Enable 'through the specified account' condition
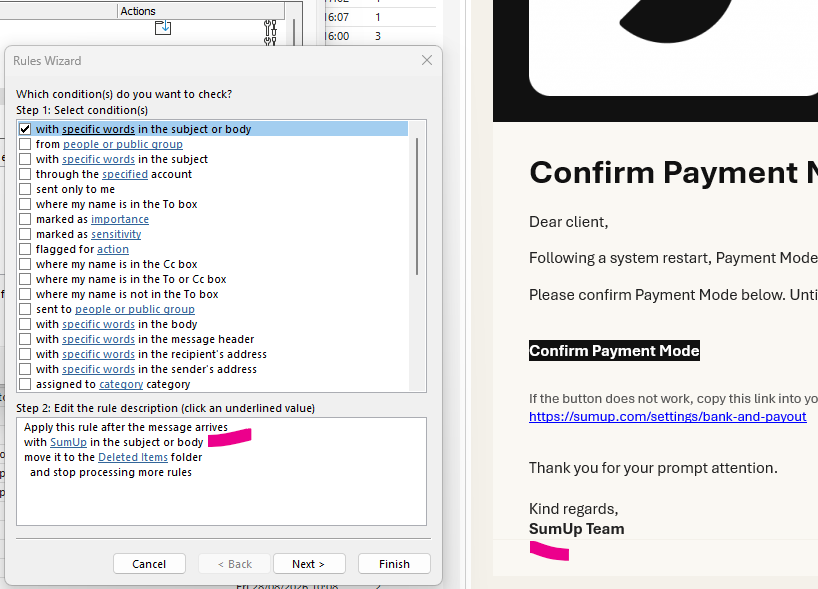 click(25, 174)
